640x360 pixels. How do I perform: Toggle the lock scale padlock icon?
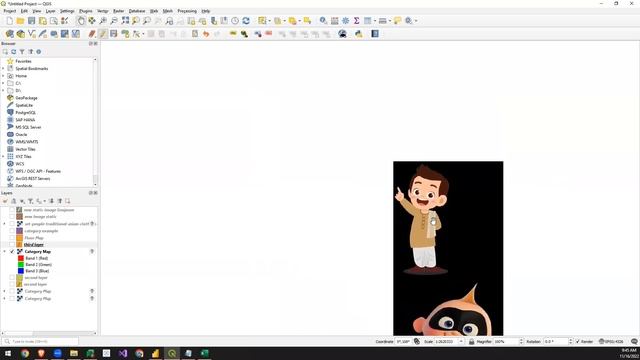pyautogui.click(x=471, y=341)
